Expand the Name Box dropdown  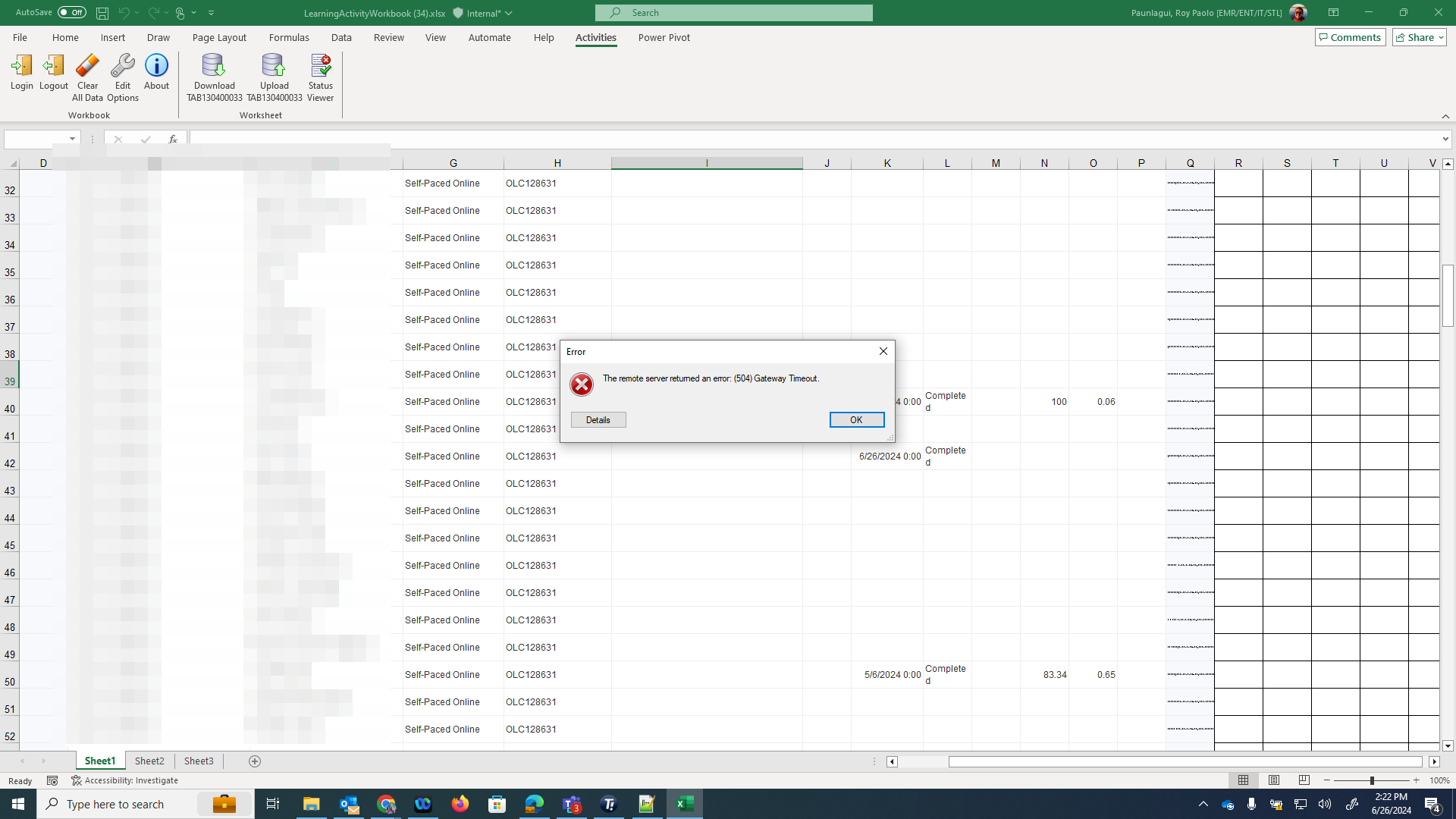[72, 139]
